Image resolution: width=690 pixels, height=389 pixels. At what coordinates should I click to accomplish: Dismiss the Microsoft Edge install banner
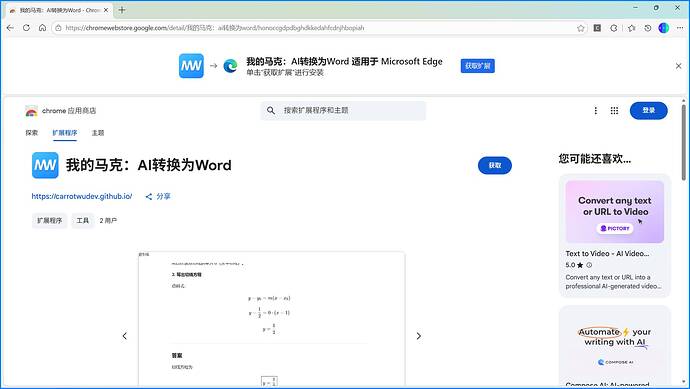point(678,66)
